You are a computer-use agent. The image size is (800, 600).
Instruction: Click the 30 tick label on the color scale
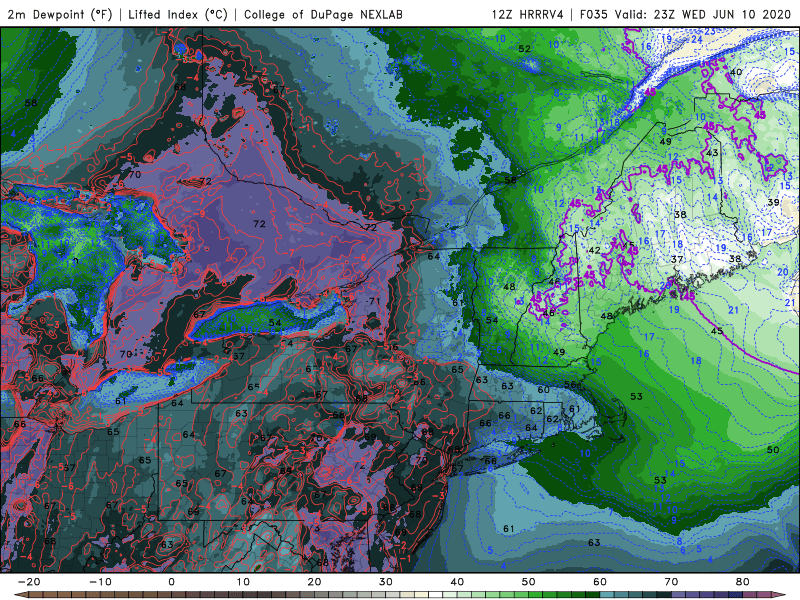[386, 581]
